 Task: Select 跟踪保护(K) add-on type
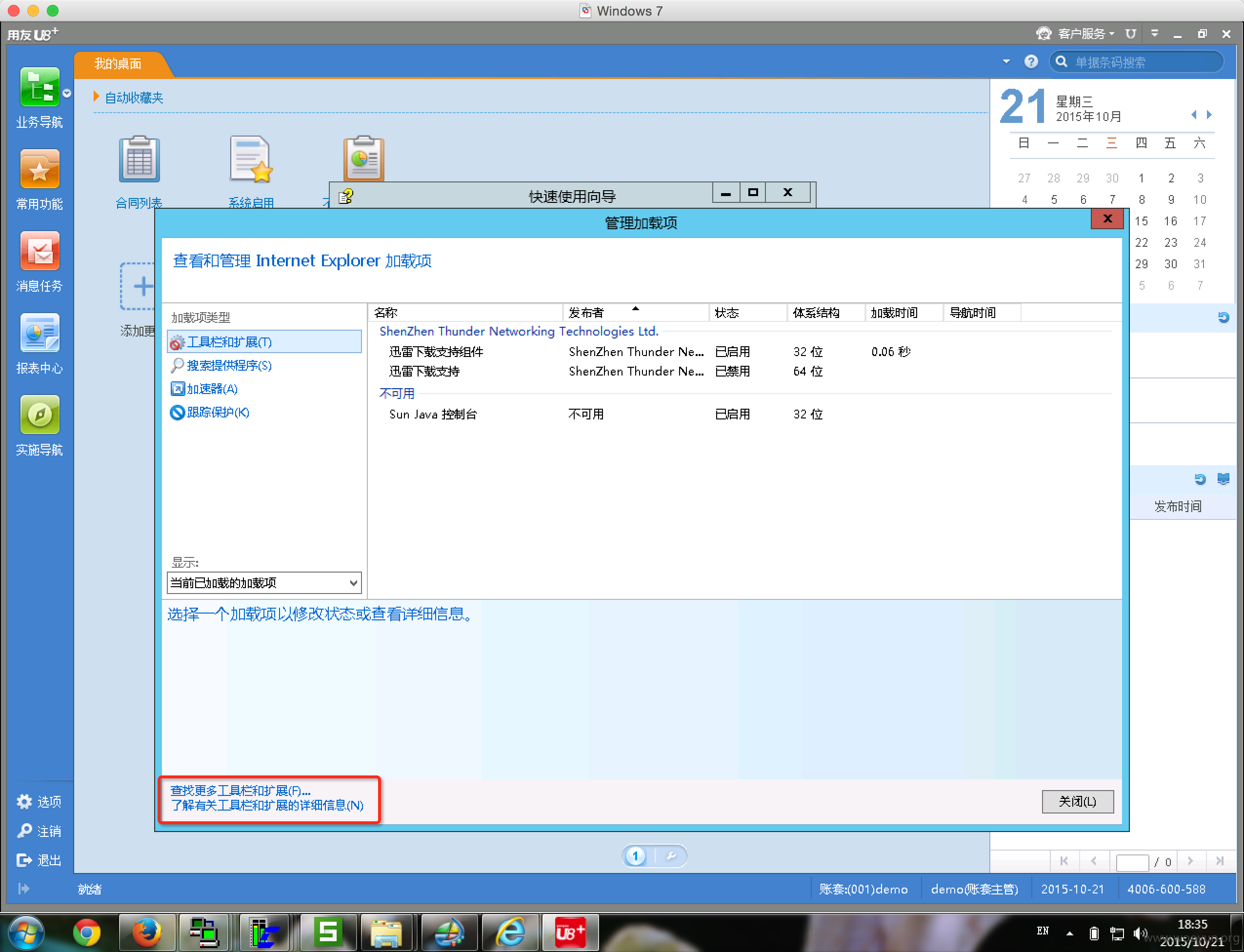pos(210,412)
